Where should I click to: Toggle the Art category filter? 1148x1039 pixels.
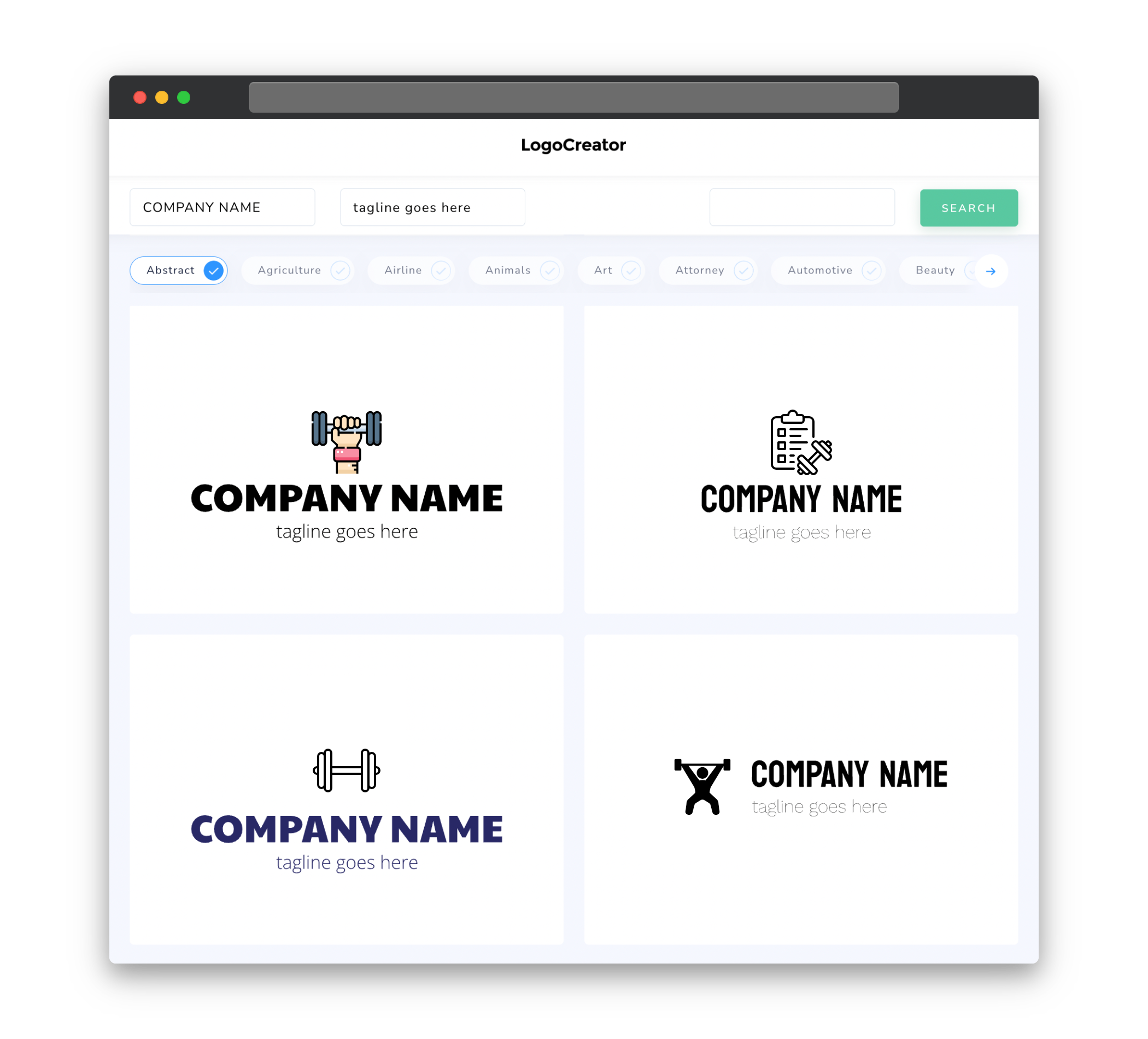(612, 270)
